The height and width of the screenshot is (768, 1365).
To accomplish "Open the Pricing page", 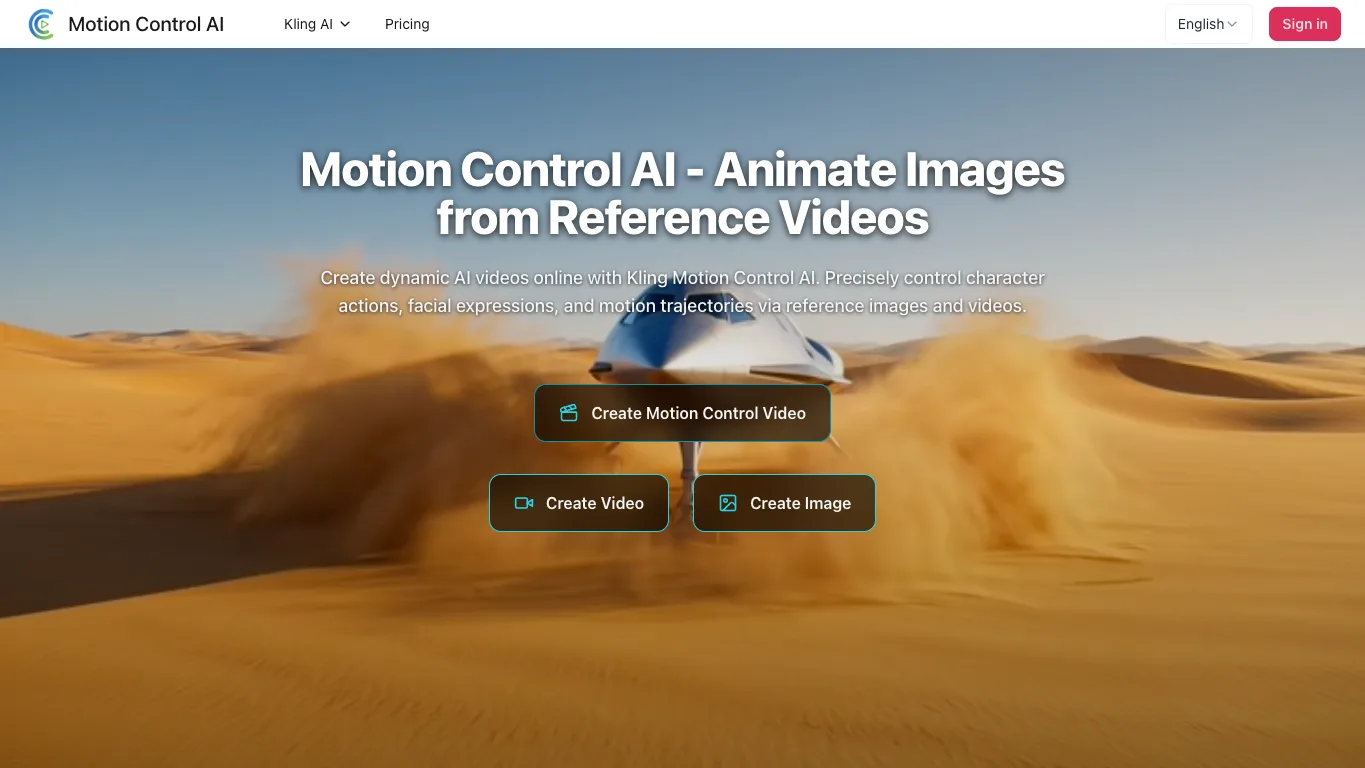I will coord(407,24).
